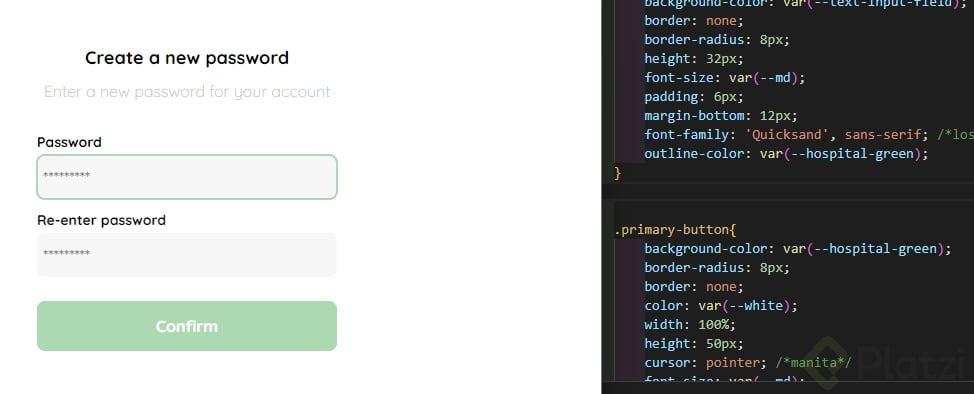The width and height of the screenshot is (974, 394).
Task: Click the 'cursor: pointer; /*manita*/' line
Action: [748, 362]
